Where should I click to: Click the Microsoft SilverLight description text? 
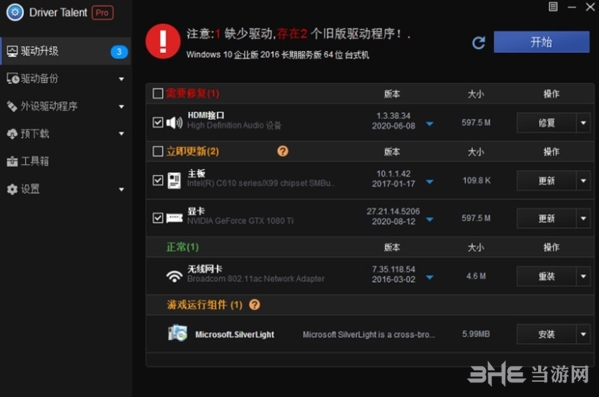click(369, 335)
